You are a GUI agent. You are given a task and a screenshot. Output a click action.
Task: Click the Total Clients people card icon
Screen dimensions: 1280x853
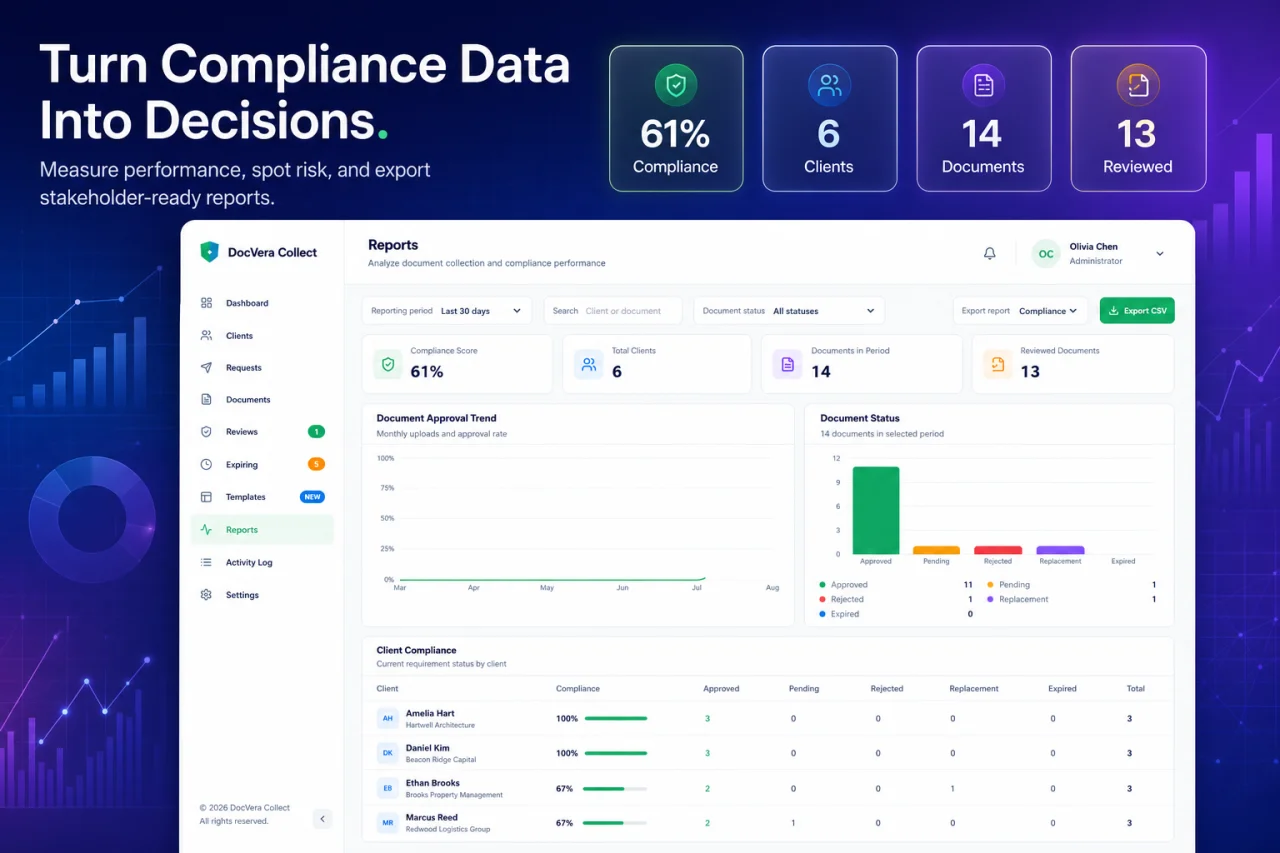pyautogui.click(x=589, y=364)
